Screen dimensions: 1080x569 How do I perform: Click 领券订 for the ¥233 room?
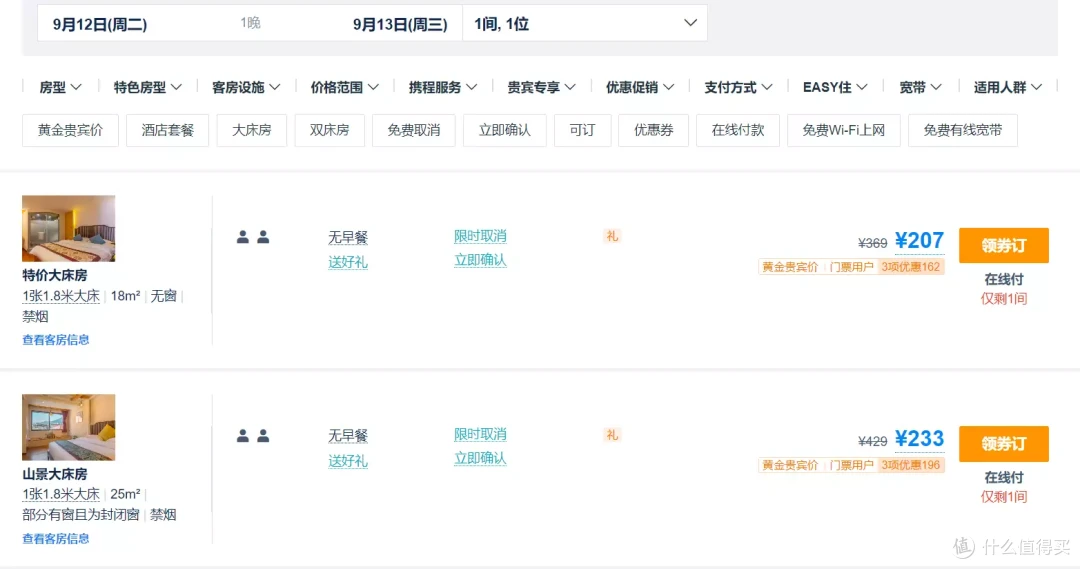click(1004, 444)
